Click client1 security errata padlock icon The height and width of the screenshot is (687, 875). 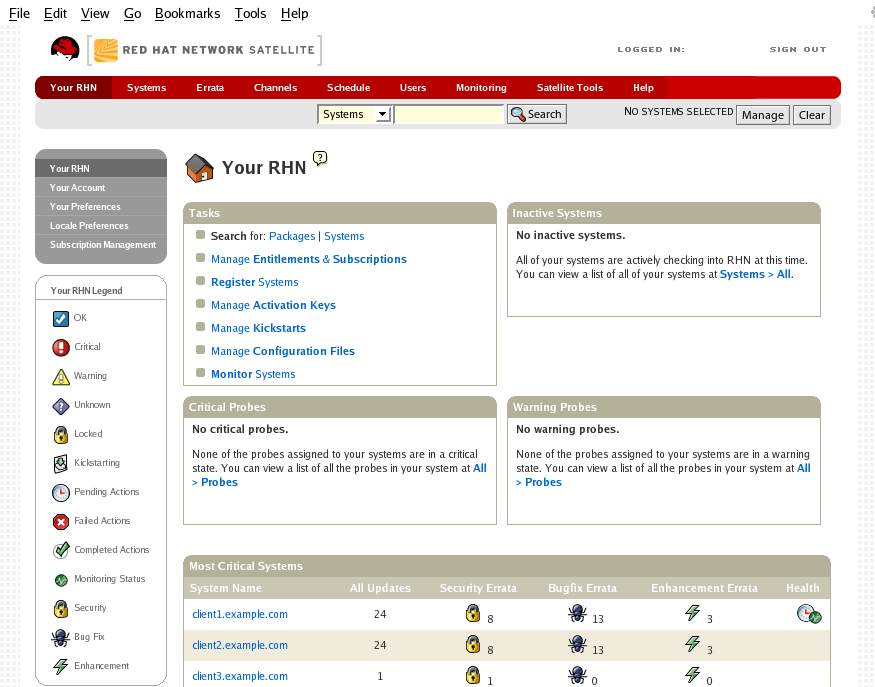coord(473,613)
